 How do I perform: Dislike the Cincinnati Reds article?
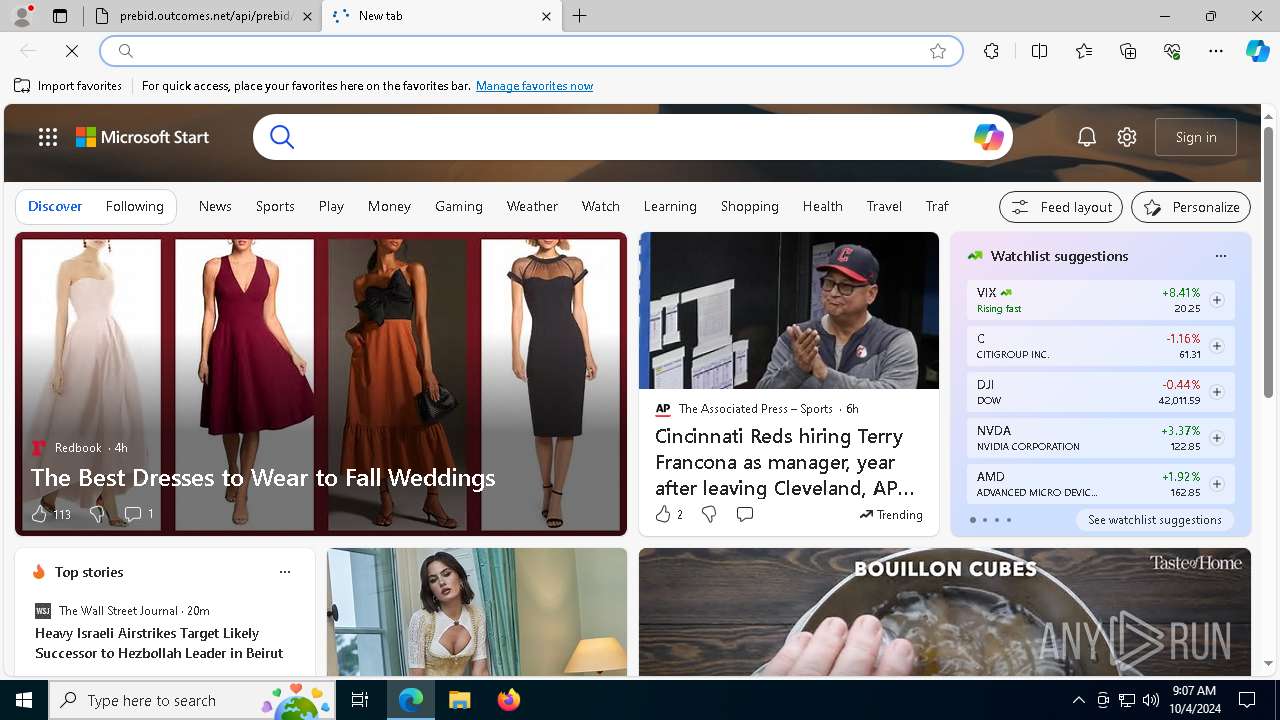pos(708,514)
